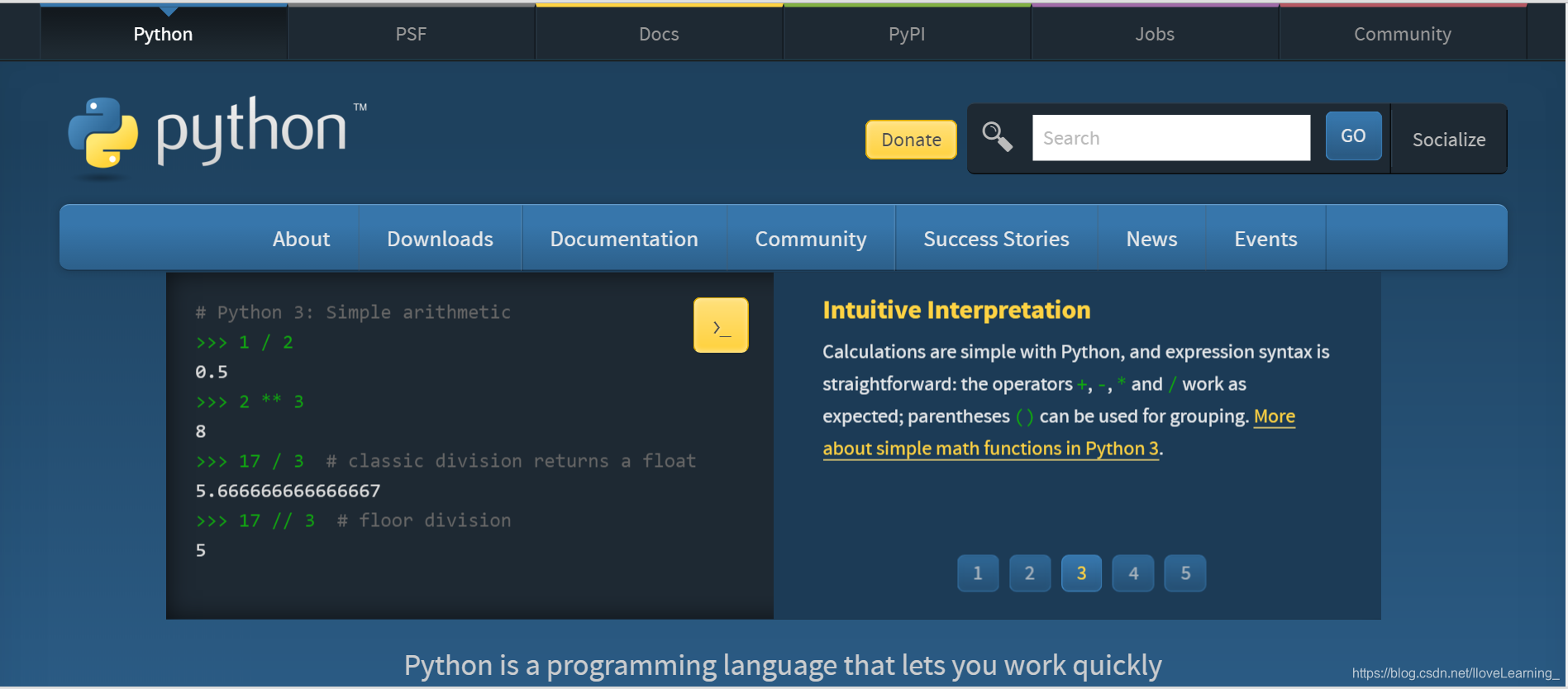Screen dimensions: 1568x689
Task: Click the output '0.5' in the code panel
Action: (212, 372)
